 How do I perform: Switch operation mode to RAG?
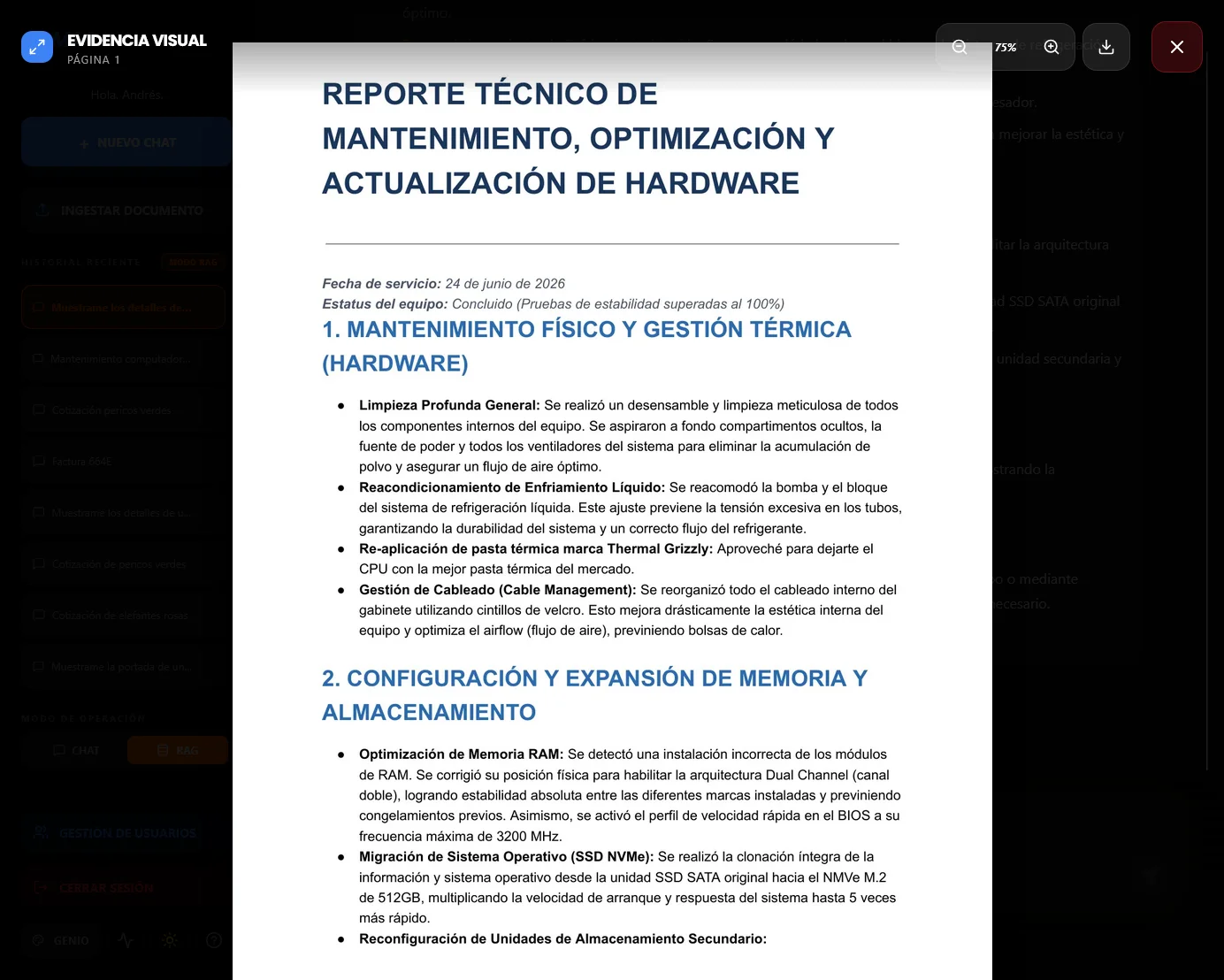tap(178, 750)
